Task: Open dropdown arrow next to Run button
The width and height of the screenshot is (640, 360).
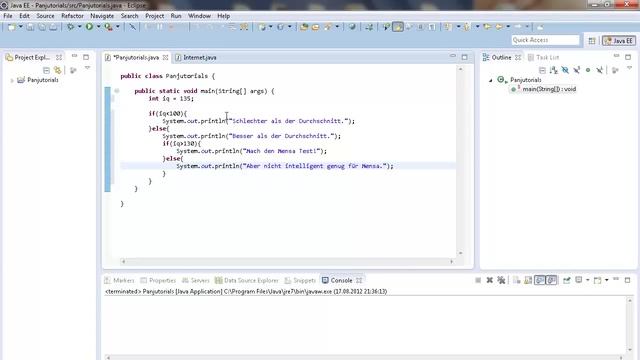Action: coord(98,27)
